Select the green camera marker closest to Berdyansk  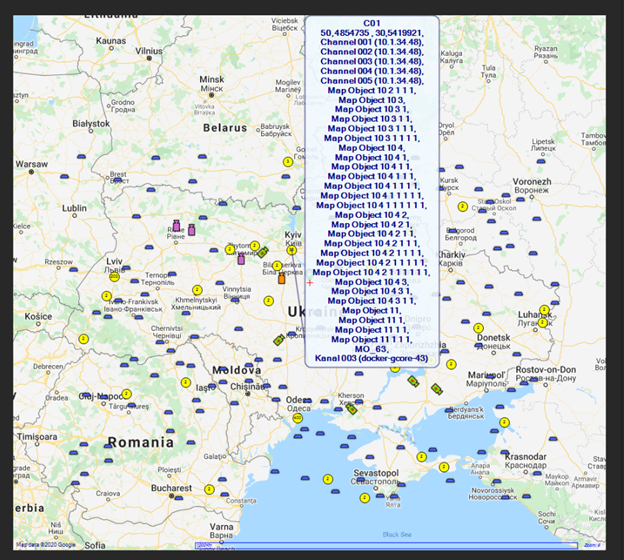tap(437, 389)
